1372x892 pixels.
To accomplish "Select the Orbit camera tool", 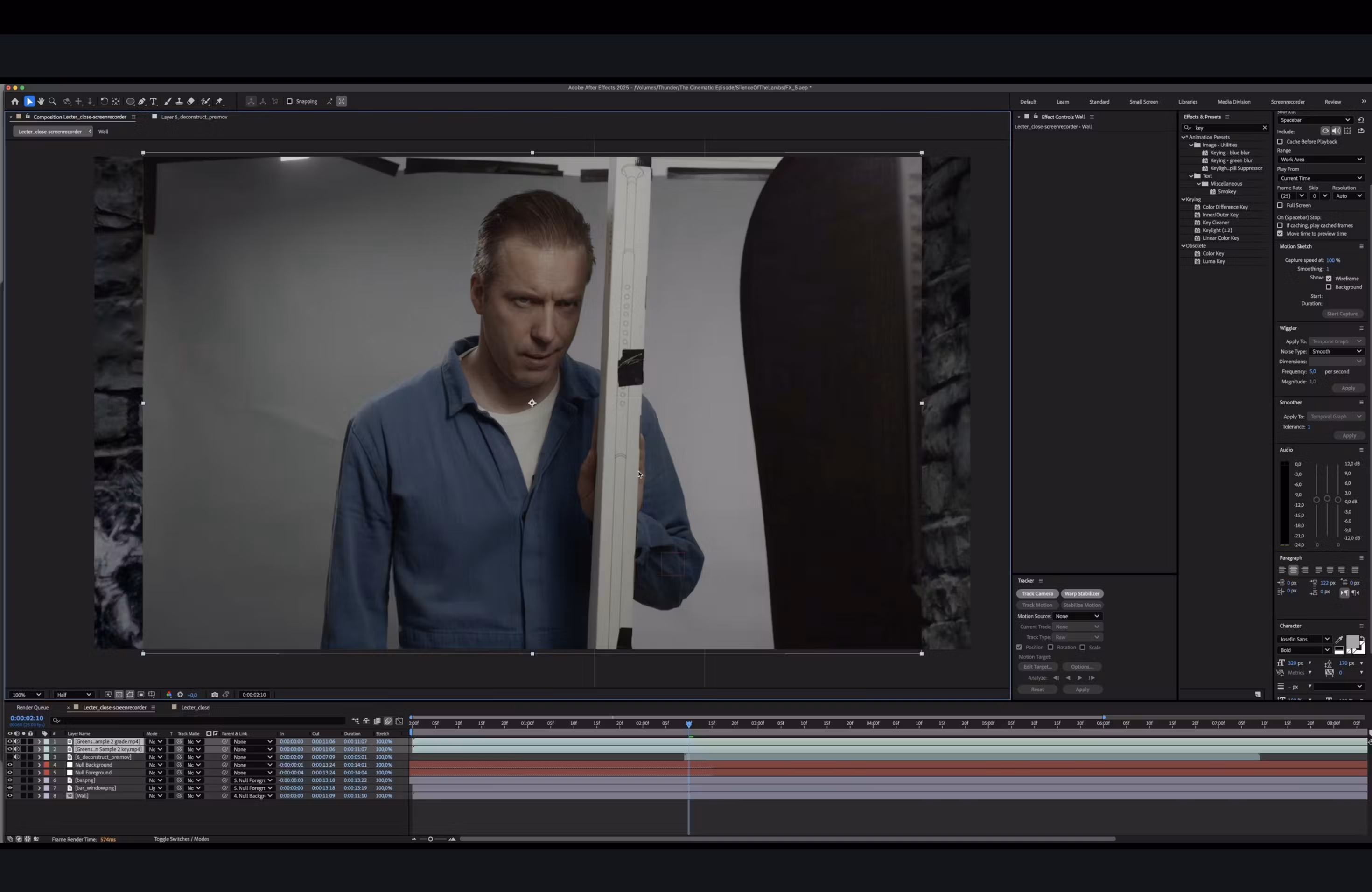I will 67,101.
